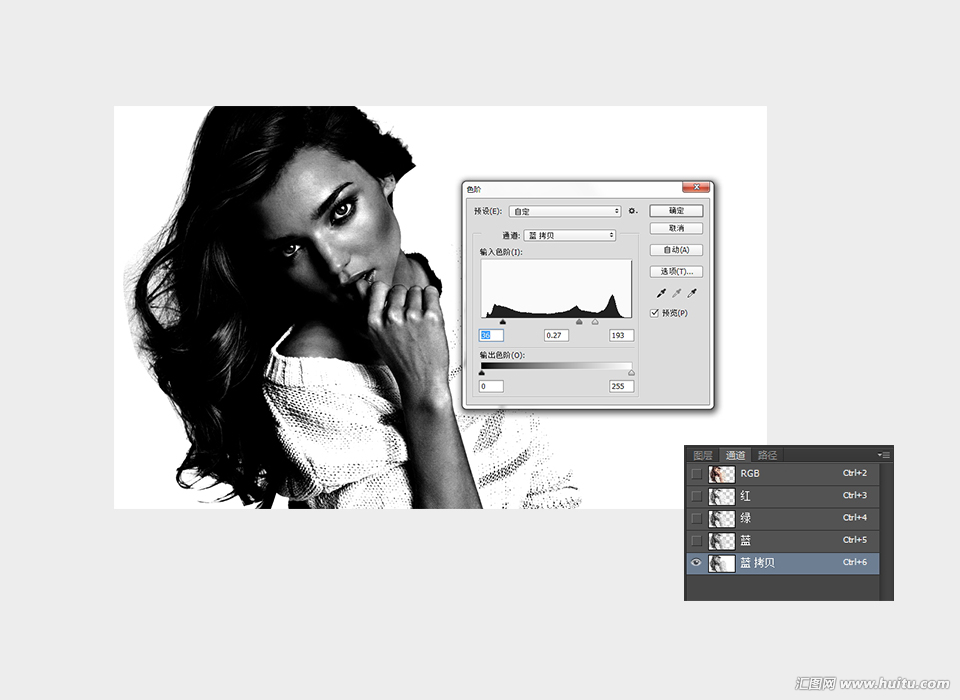Image resolution: width=960 pixels, height=700 pixels.
Task: Click the 红 channel name
Action: click(745, 495)
